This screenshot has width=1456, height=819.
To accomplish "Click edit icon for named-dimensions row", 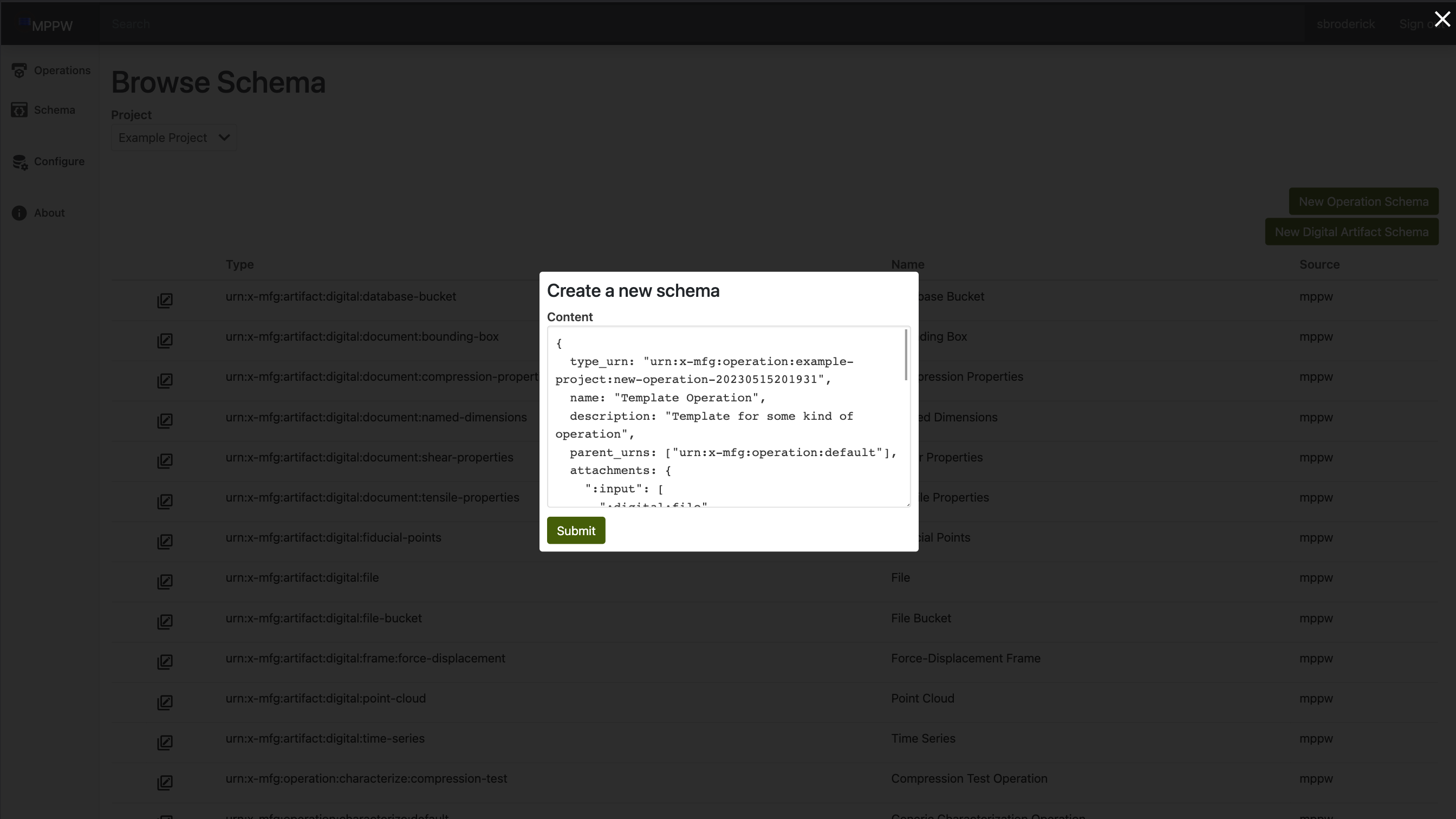I will tap(165, 420).
